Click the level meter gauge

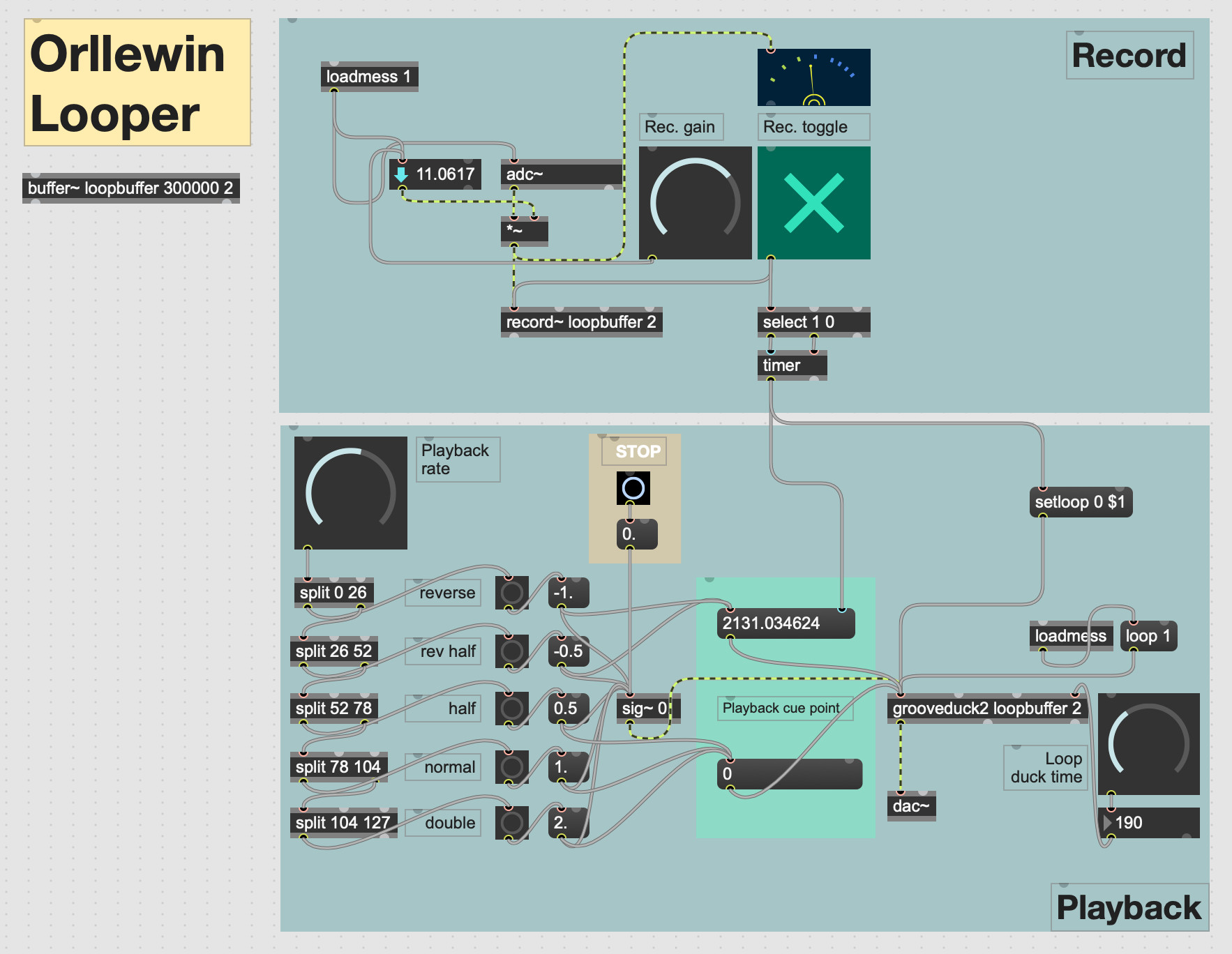pyautogui.click(x=813, y=77)
